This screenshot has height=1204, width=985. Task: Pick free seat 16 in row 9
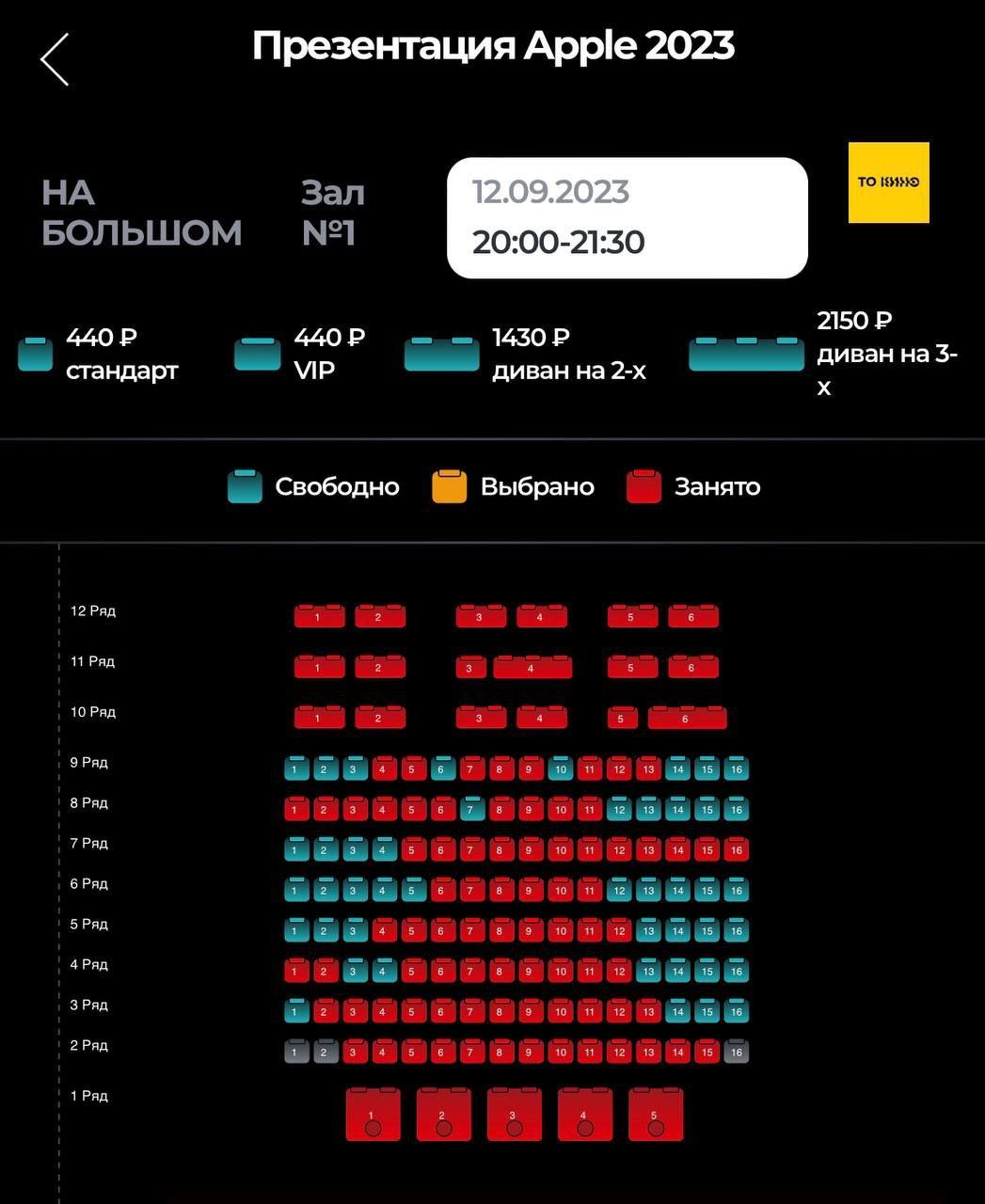pos(737,769)
